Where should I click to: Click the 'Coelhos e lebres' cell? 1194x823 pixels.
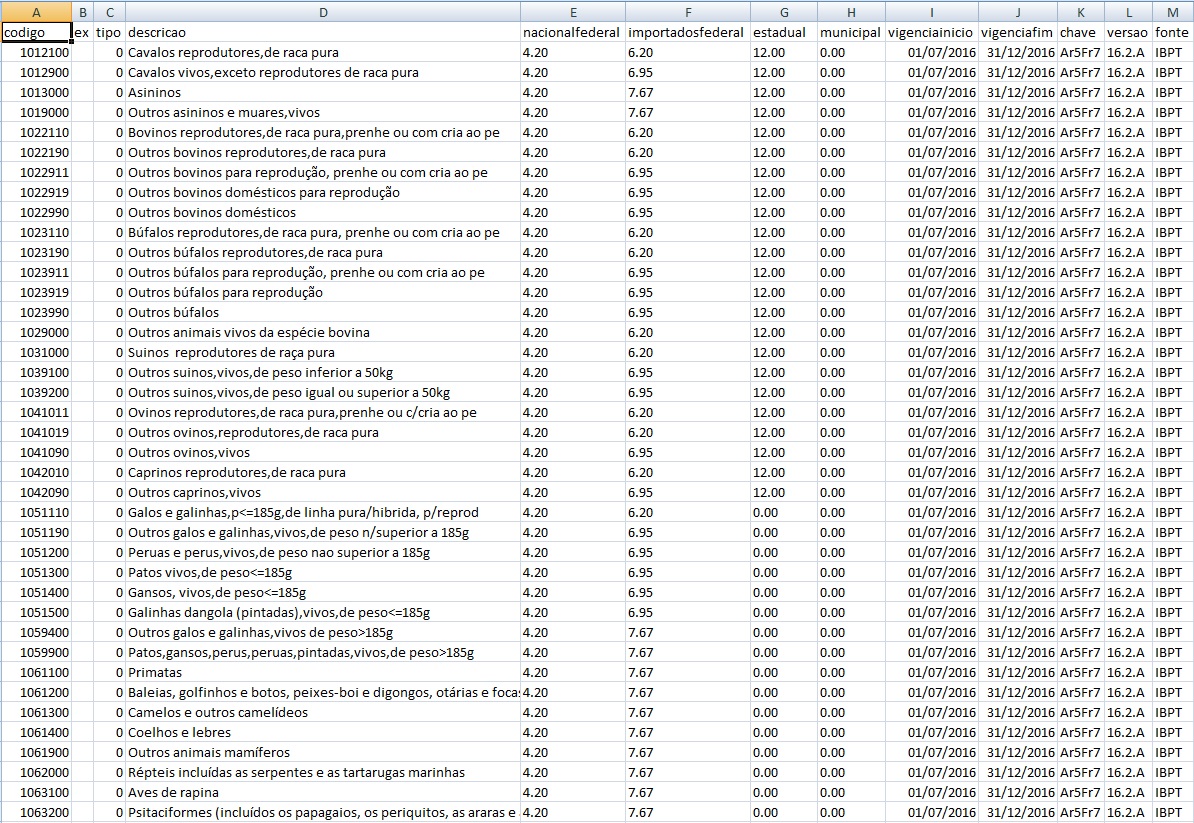pos(322,732)
